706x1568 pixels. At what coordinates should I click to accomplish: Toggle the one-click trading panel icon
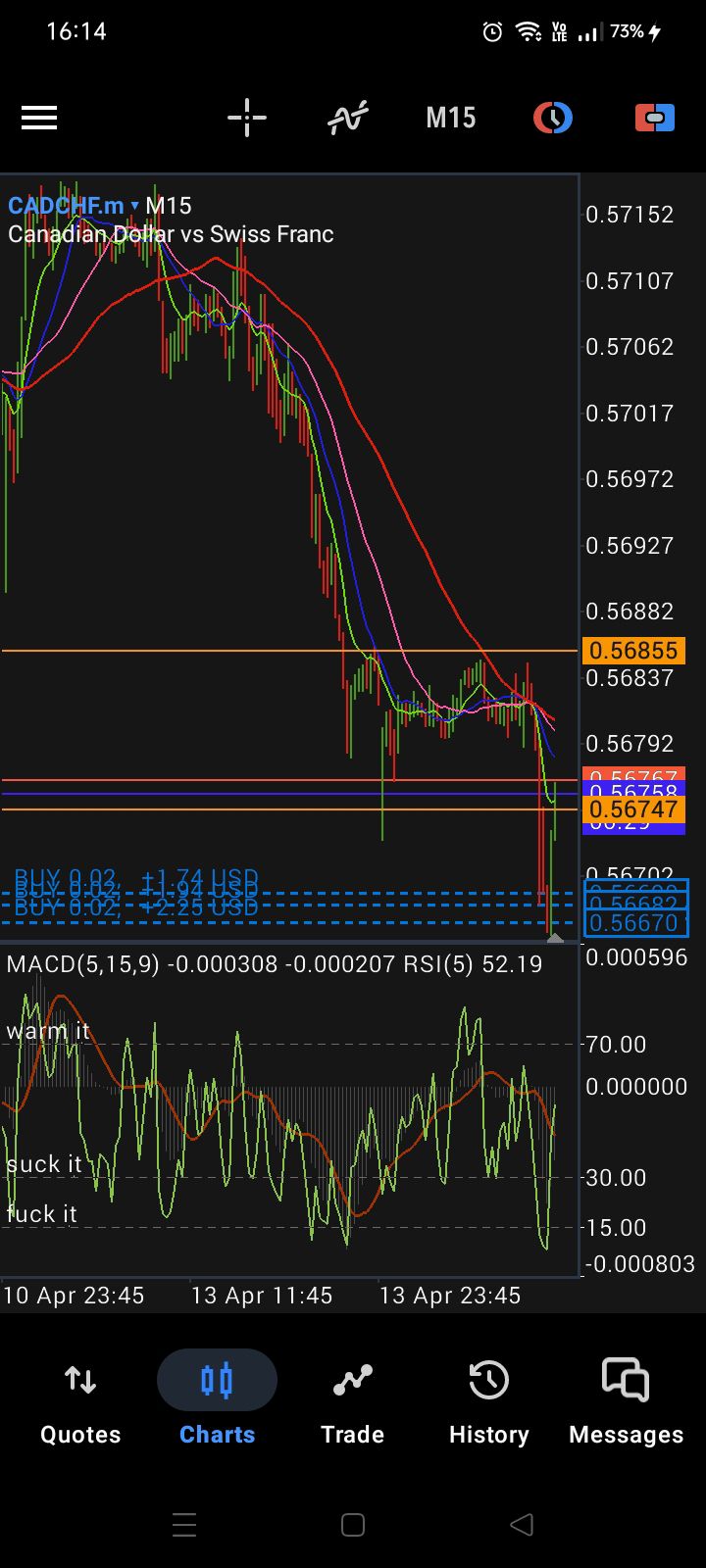tap(654, 119)
